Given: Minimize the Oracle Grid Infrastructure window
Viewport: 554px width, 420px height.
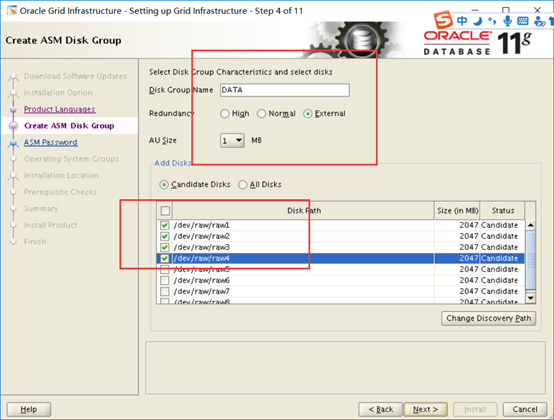Looking at the screenshot, I should coord(475,10).
